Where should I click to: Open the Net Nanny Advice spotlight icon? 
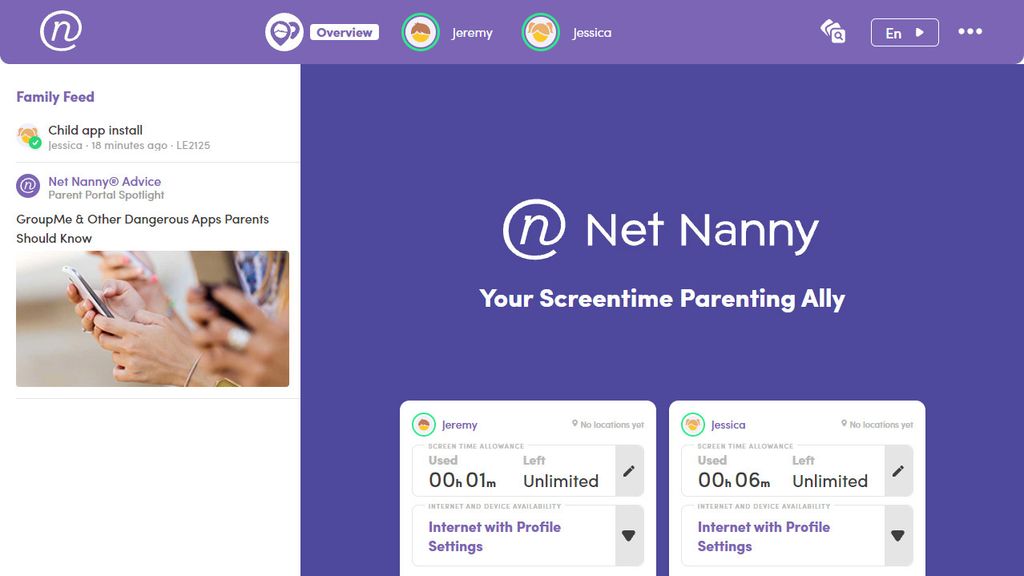[26, 187]
